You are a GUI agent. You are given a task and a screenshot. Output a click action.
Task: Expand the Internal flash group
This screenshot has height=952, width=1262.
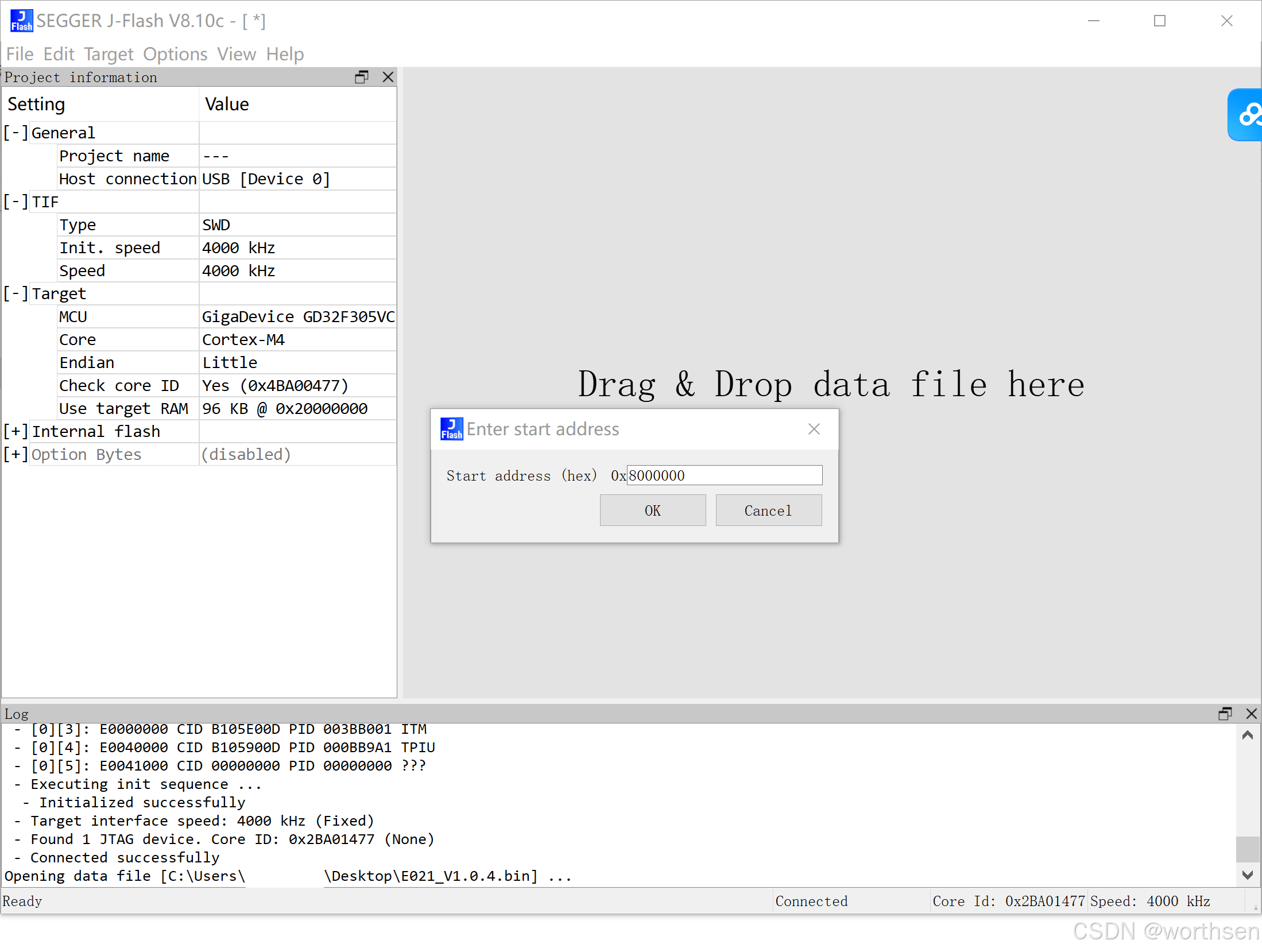click(16, 431)
